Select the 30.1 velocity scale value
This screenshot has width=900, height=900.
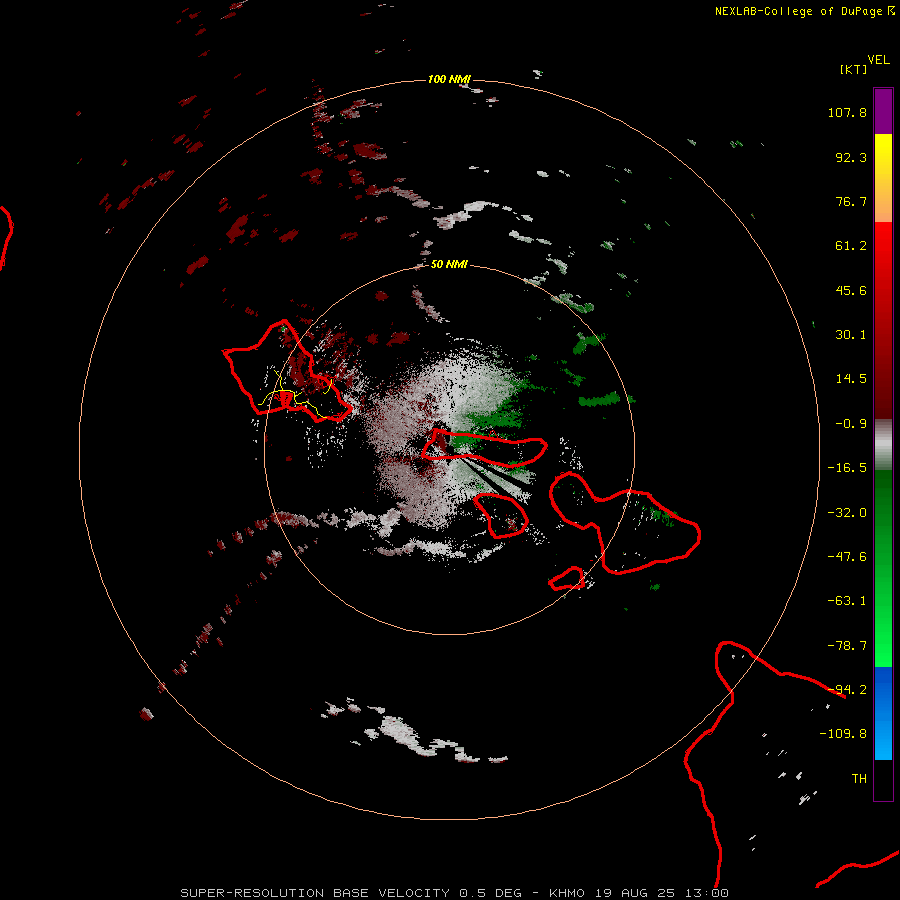pyautogui.click(x=851, y=335)
